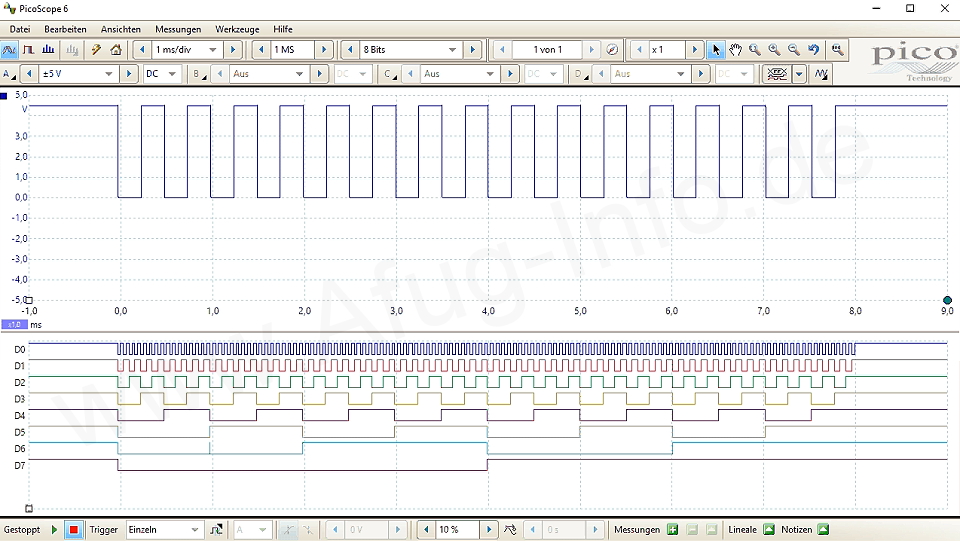960x541 pixels.
Task: Open the Bearbeiten menu
Action: (x=66, y=29)
